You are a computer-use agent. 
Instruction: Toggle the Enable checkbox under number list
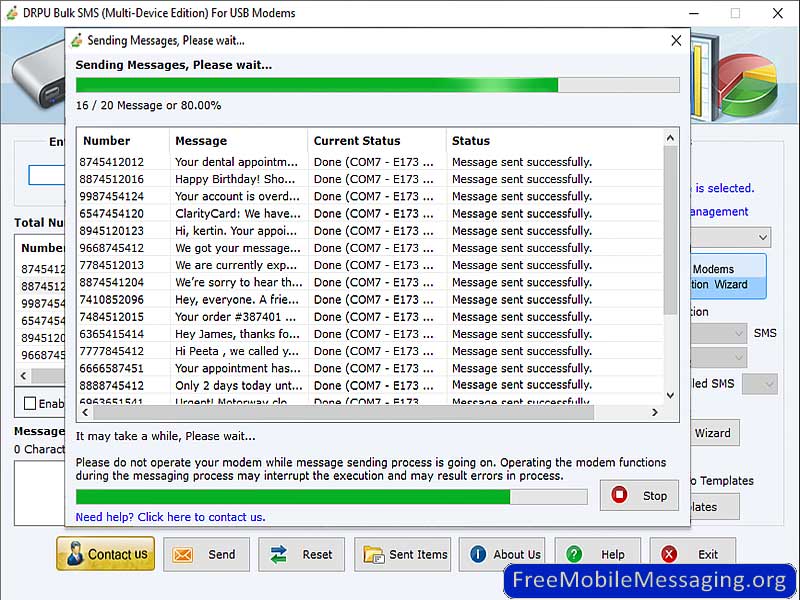click(x=30, y=403)
